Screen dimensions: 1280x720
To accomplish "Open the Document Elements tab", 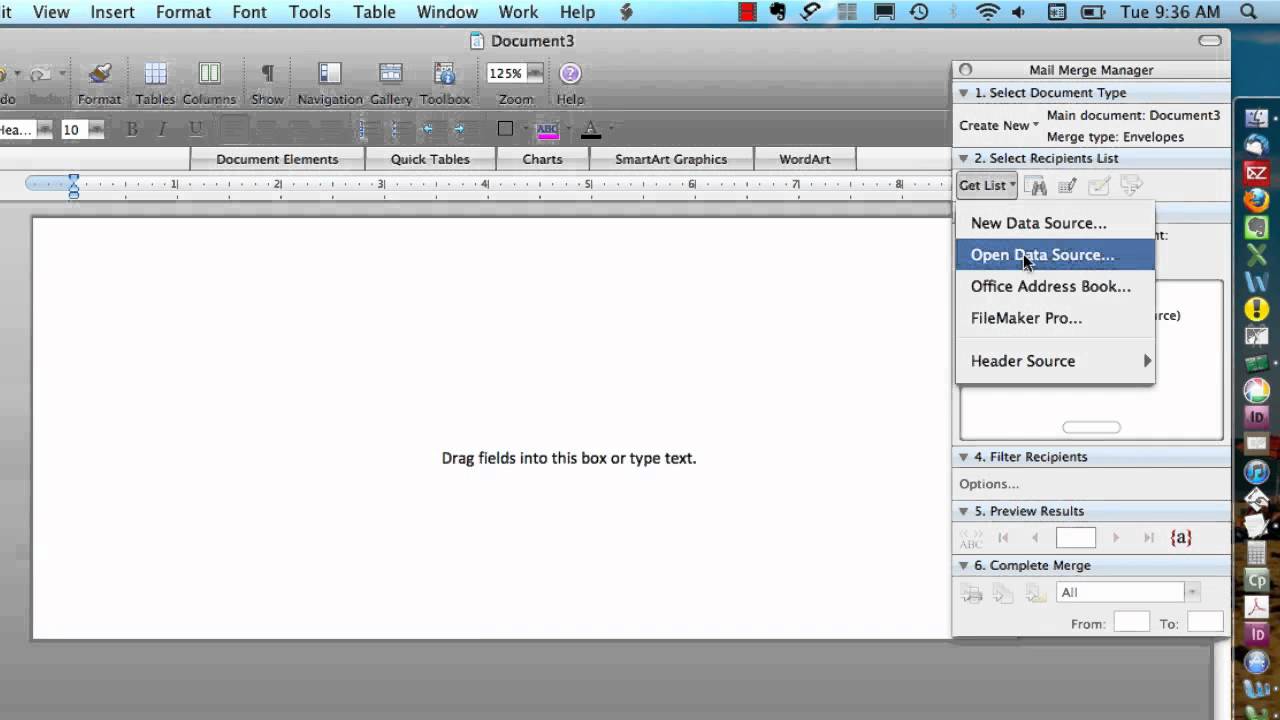I will point(277,159).
